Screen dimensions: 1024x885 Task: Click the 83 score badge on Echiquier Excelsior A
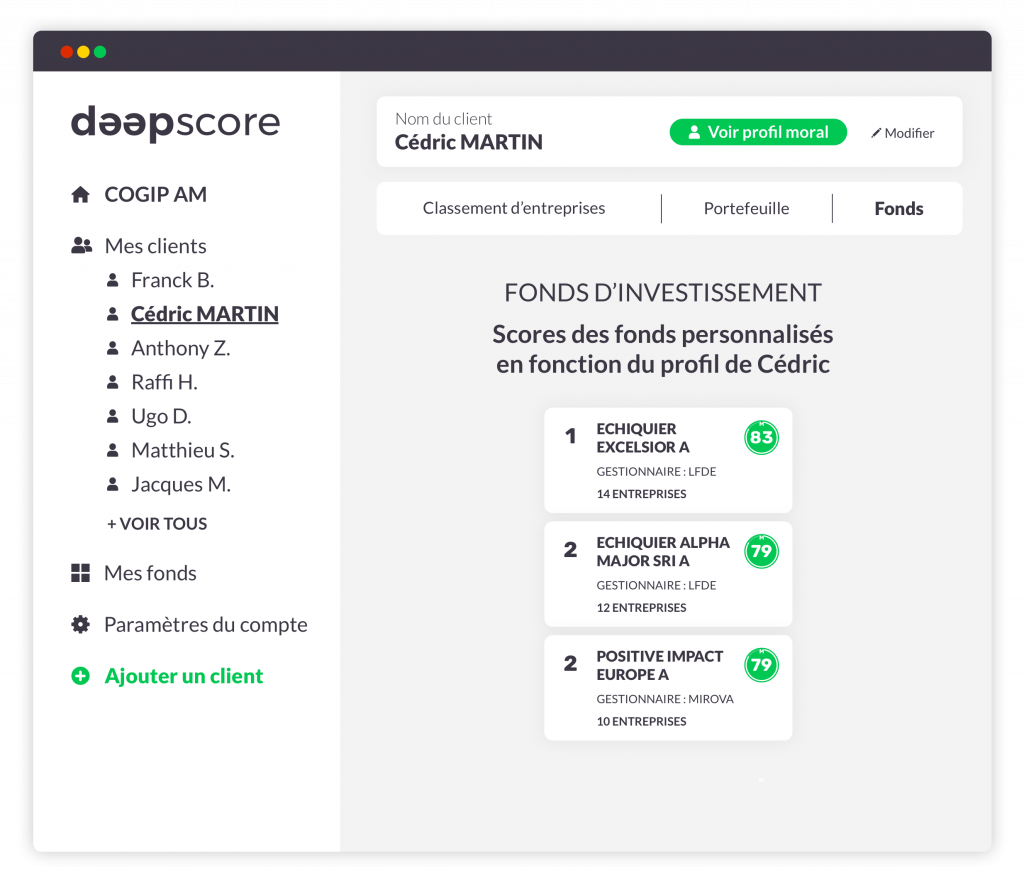[761, 438]
